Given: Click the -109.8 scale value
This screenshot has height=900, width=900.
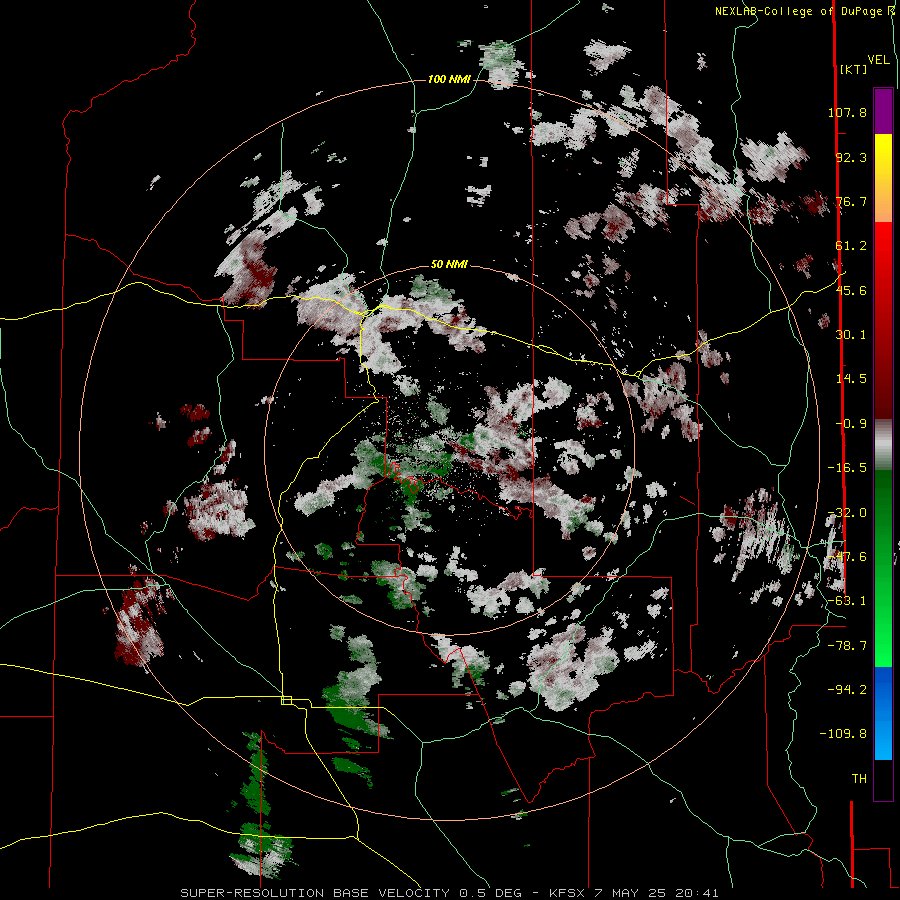Looking at the screenshot, I should (843, 734).
